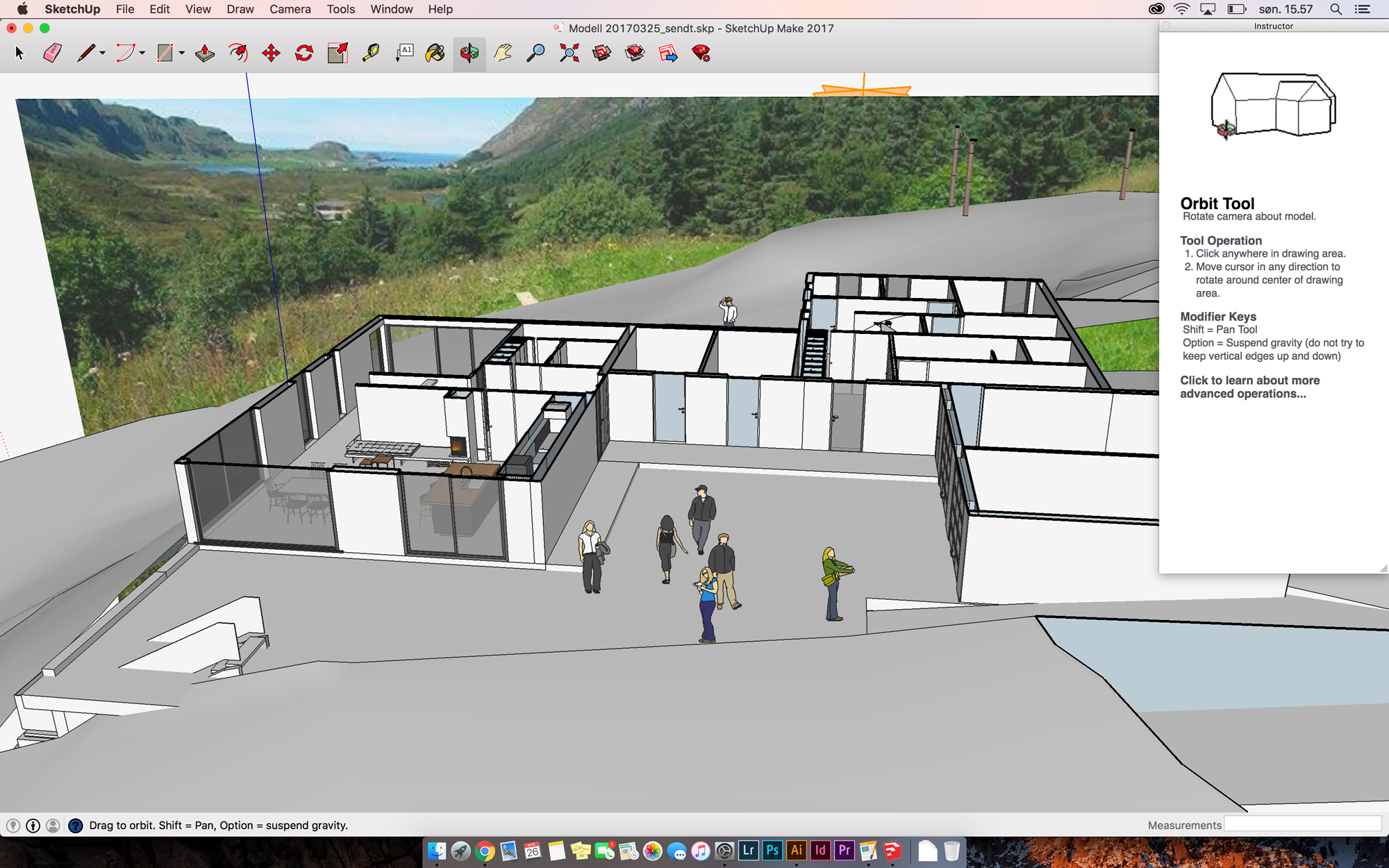Pick the Tape Measure tool
The width and height of the screenshot is (1389, 868).
(371, 53)
